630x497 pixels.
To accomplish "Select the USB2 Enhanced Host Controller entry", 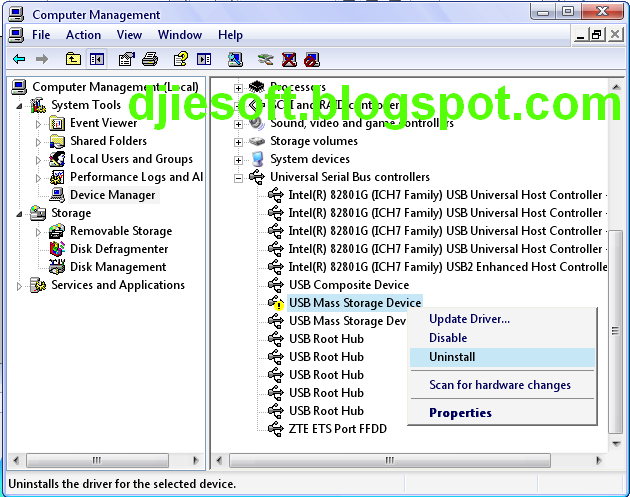I will [448, 267].
